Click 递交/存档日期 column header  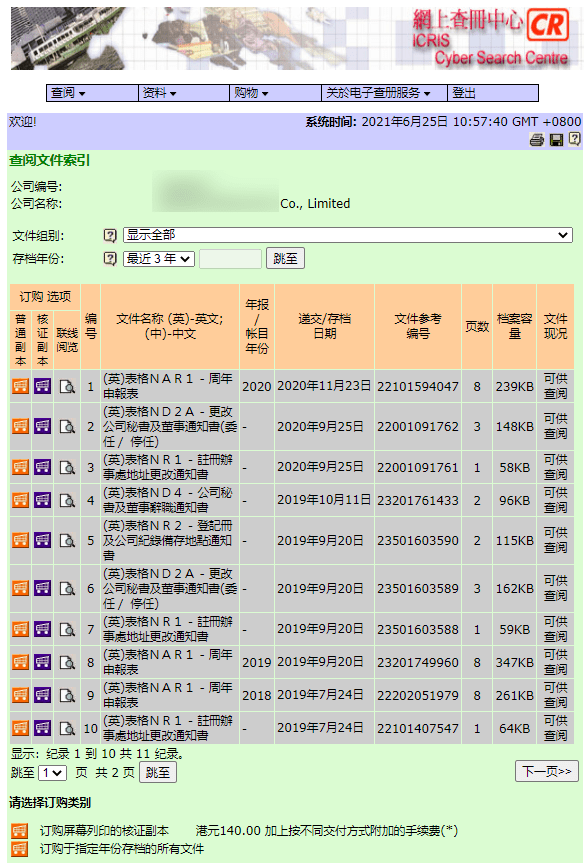point(325,326)
